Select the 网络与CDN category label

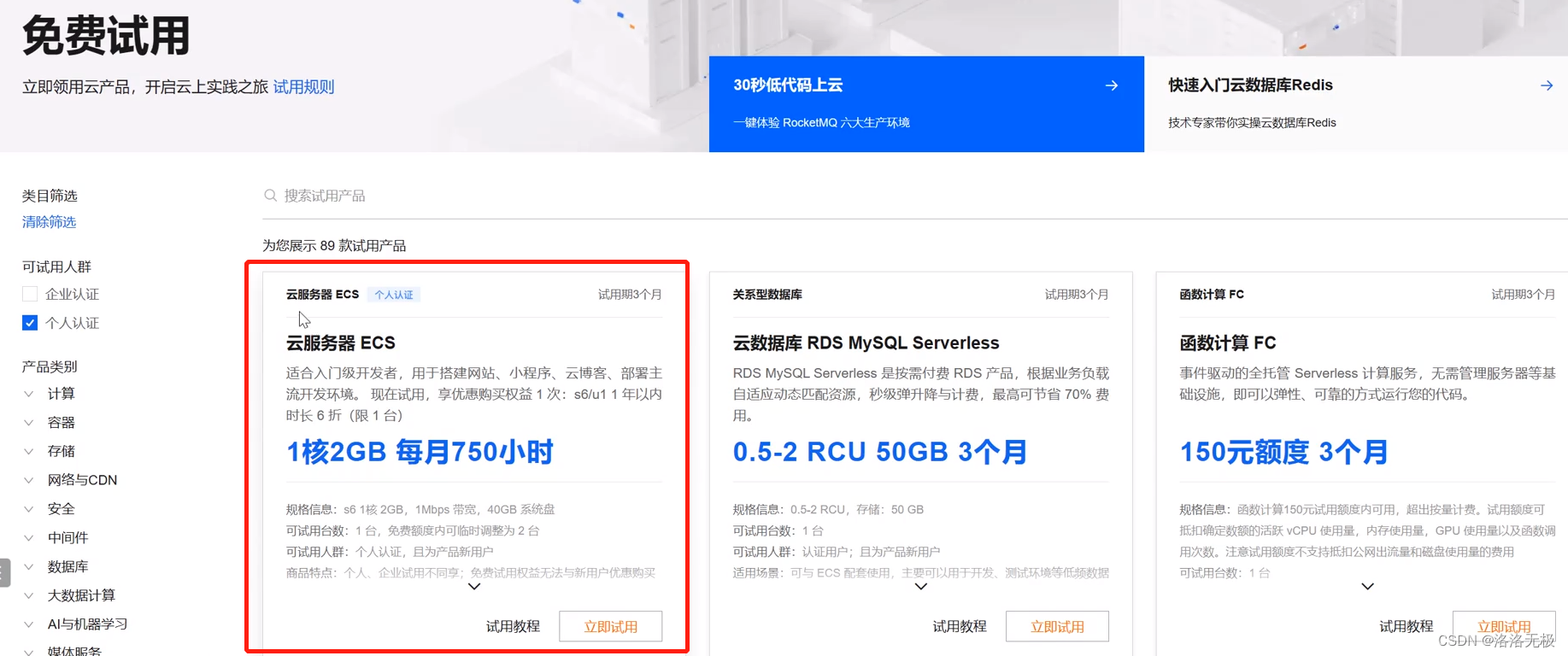click(82, 480)
